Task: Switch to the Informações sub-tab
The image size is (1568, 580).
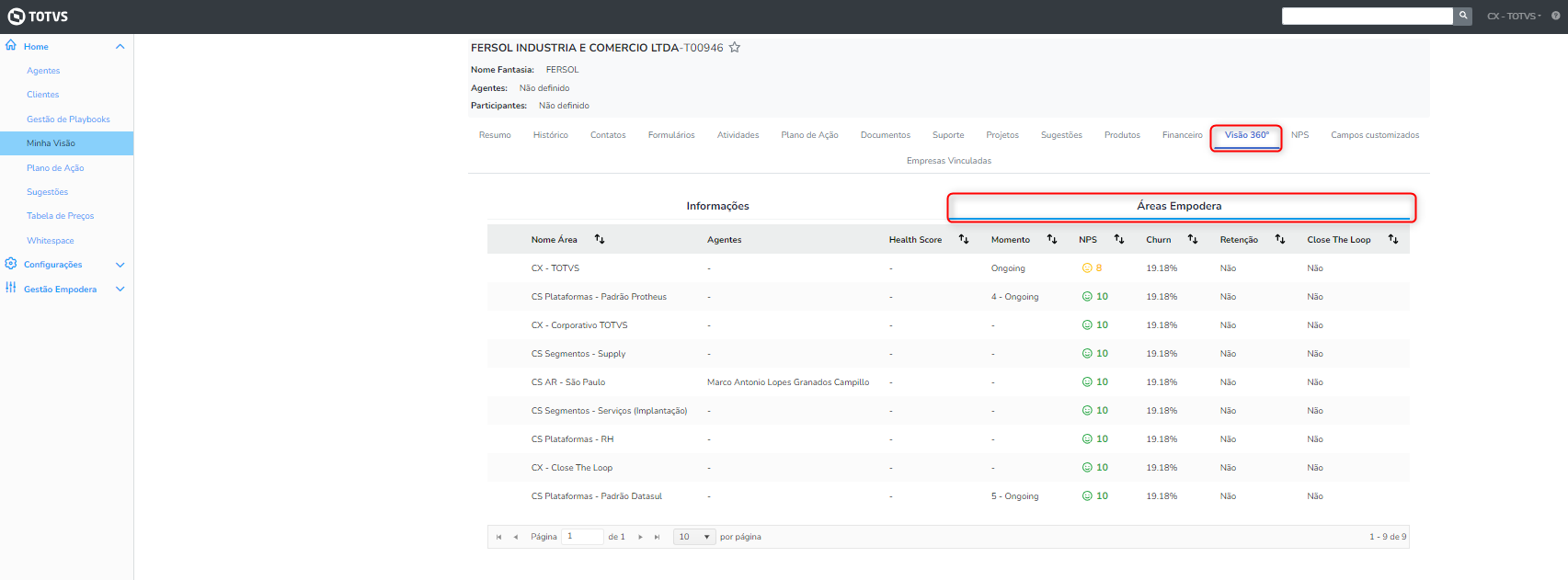Action: [718, 206]
